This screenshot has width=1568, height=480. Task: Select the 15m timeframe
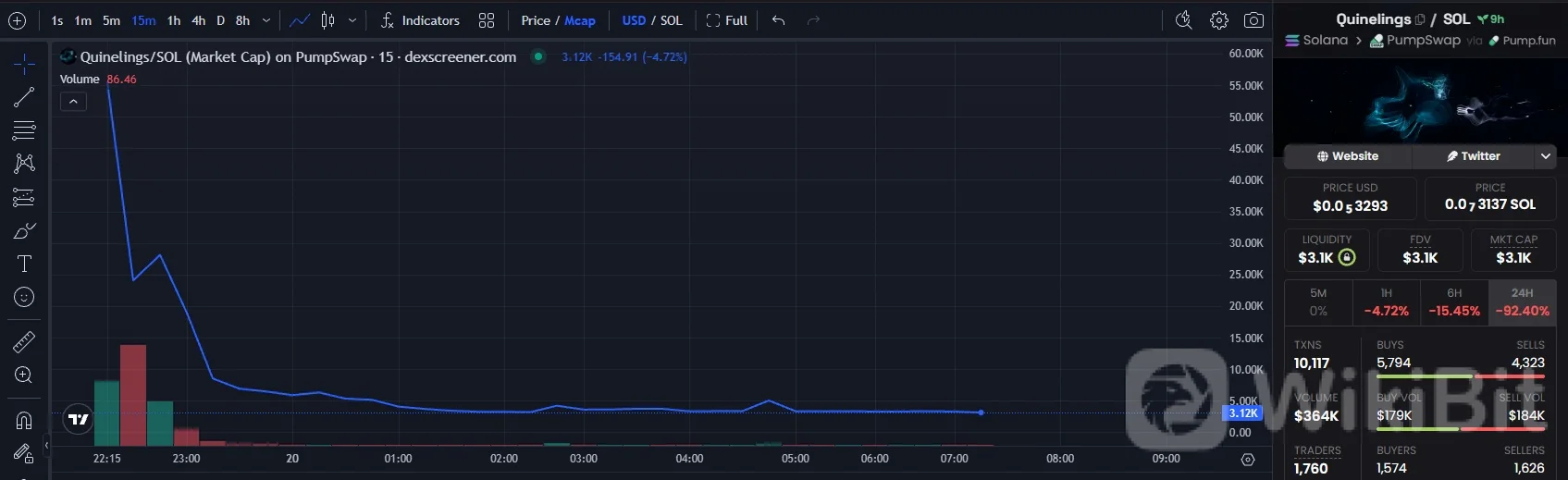(143, 20)
